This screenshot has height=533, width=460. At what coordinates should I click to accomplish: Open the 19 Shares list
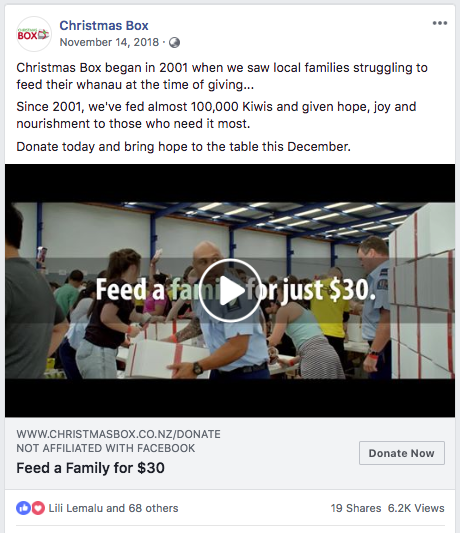coord(356,508)
